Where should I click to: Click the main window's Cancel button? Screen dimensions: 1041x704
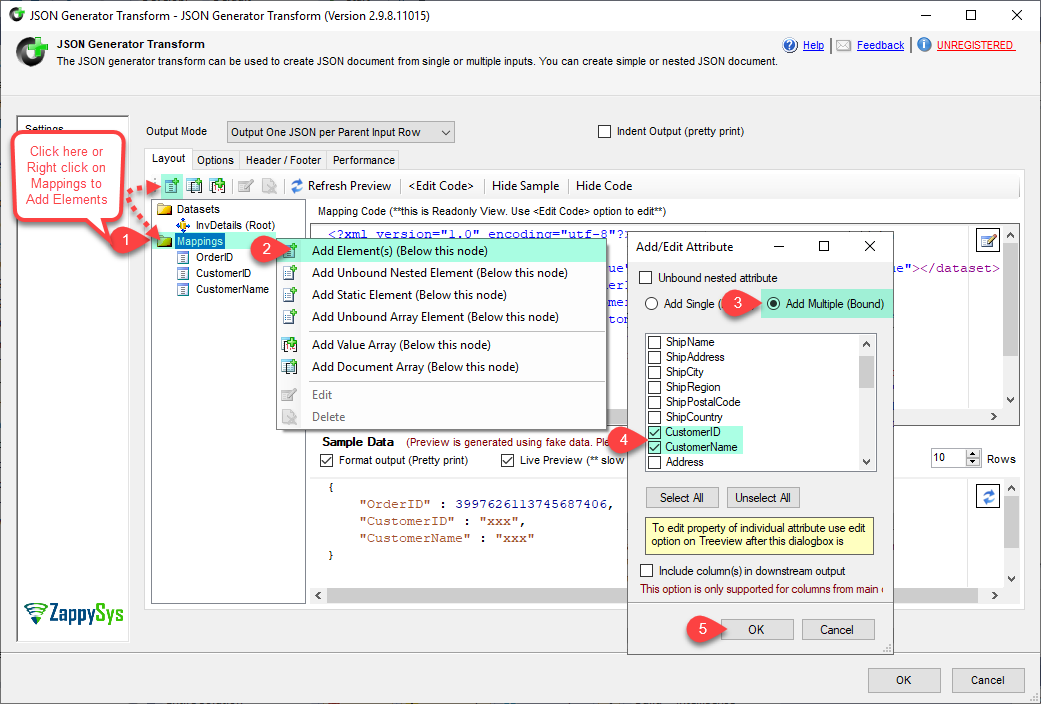point(987,680)
